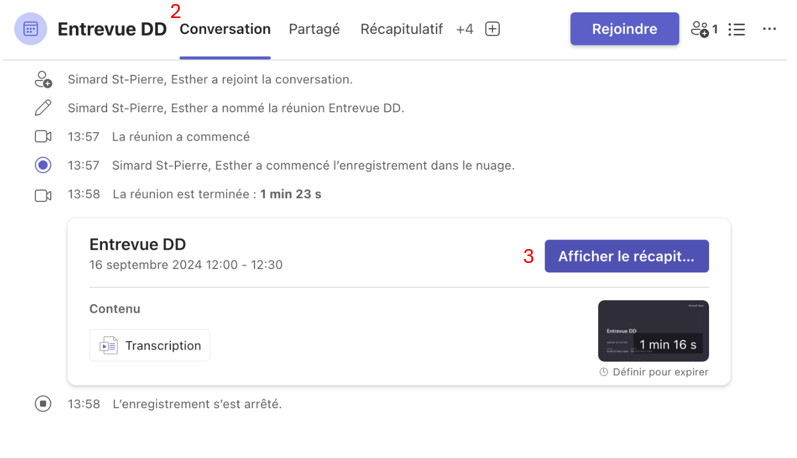Click the add tab plus icon
The width and height of the screenshot is (797, 458).
coord(492,29)
